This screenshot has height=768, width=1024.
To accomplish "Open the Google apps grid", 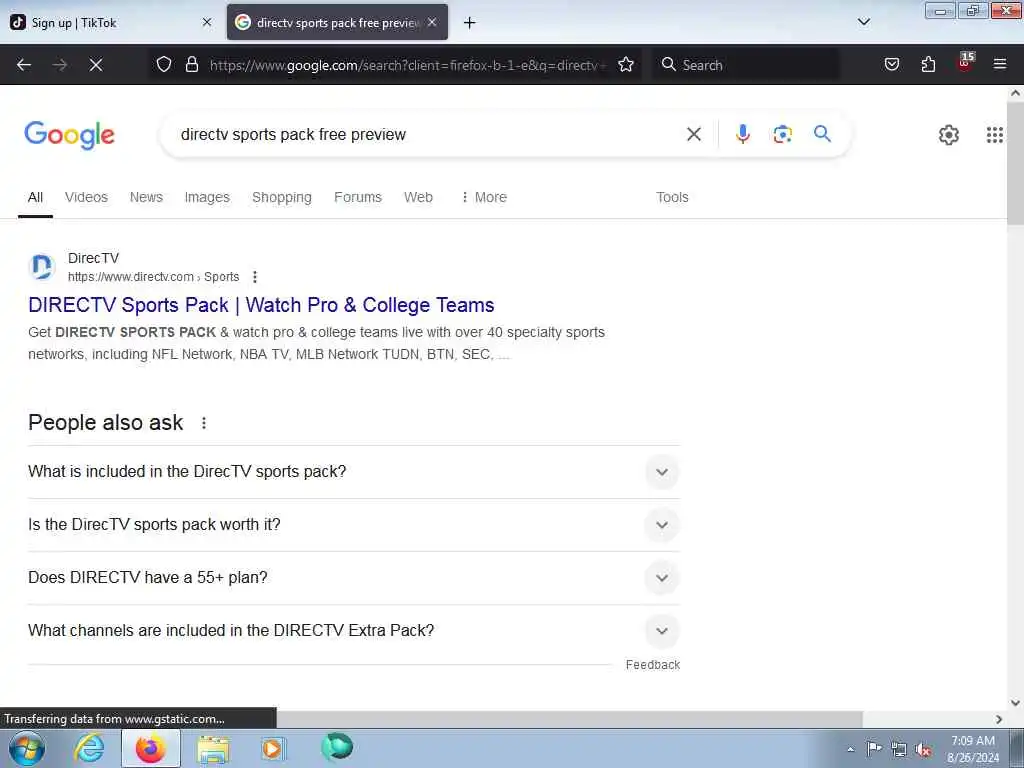I will [x=995, y=135].
